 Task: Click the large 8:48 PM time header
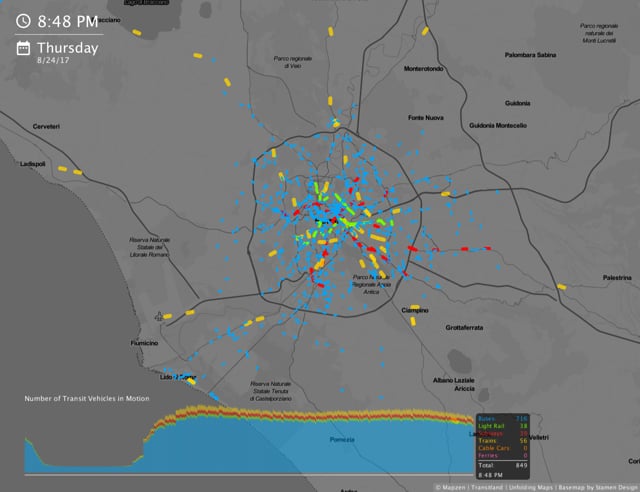coord(68,21)
